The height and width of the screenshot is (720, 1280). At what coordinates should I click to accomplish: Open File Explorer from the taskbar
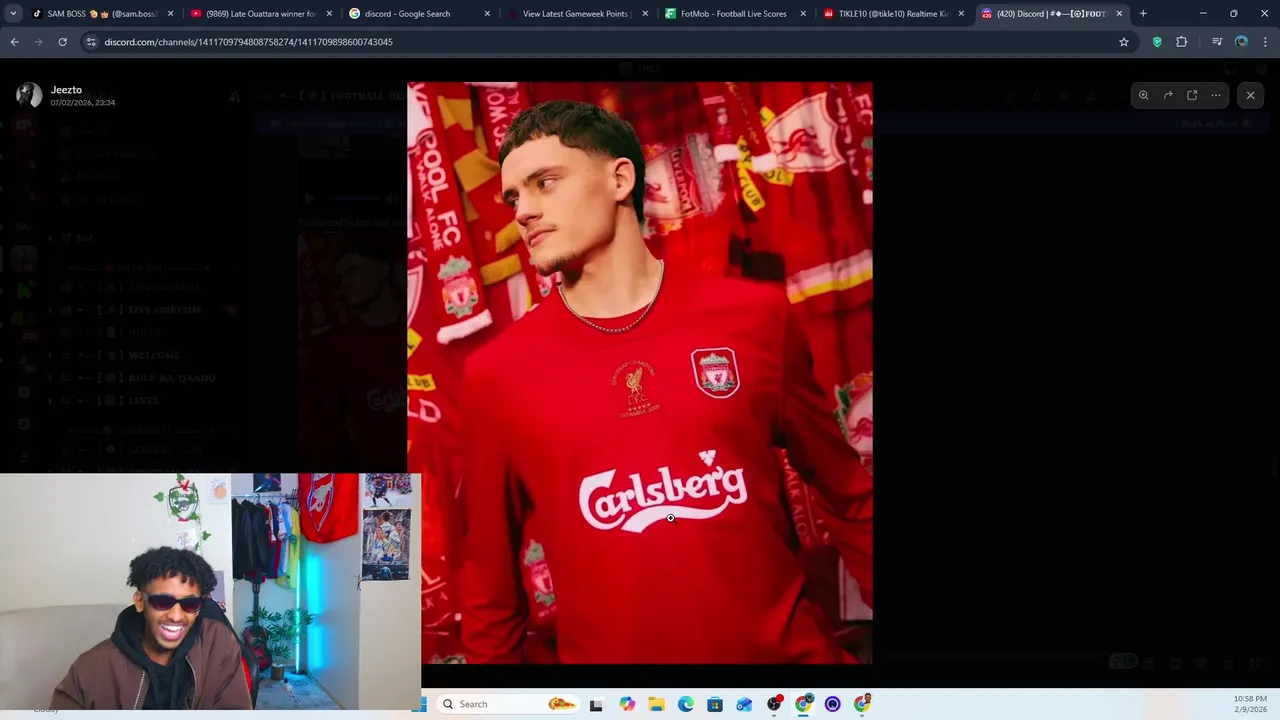pyautogui.click(x=656, y=704)
